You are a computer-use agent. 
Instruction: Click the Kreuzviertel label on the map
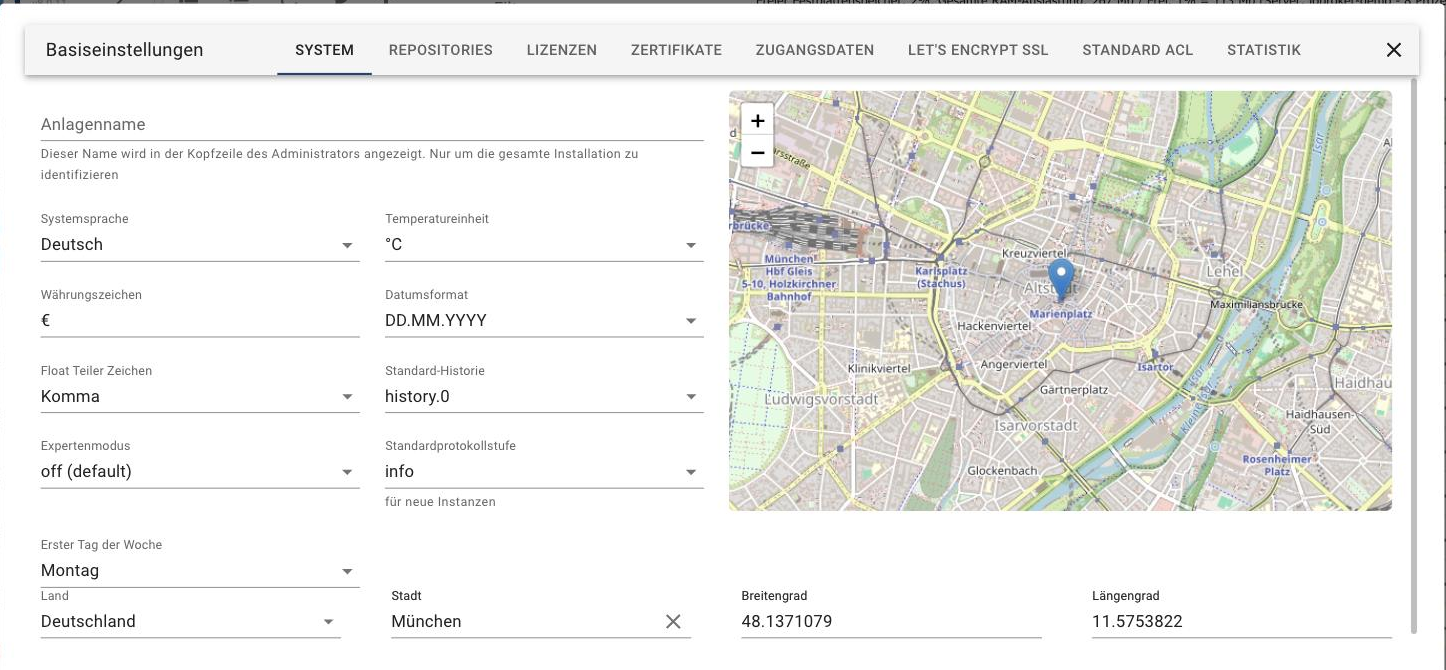click(x=1035, y=255)
